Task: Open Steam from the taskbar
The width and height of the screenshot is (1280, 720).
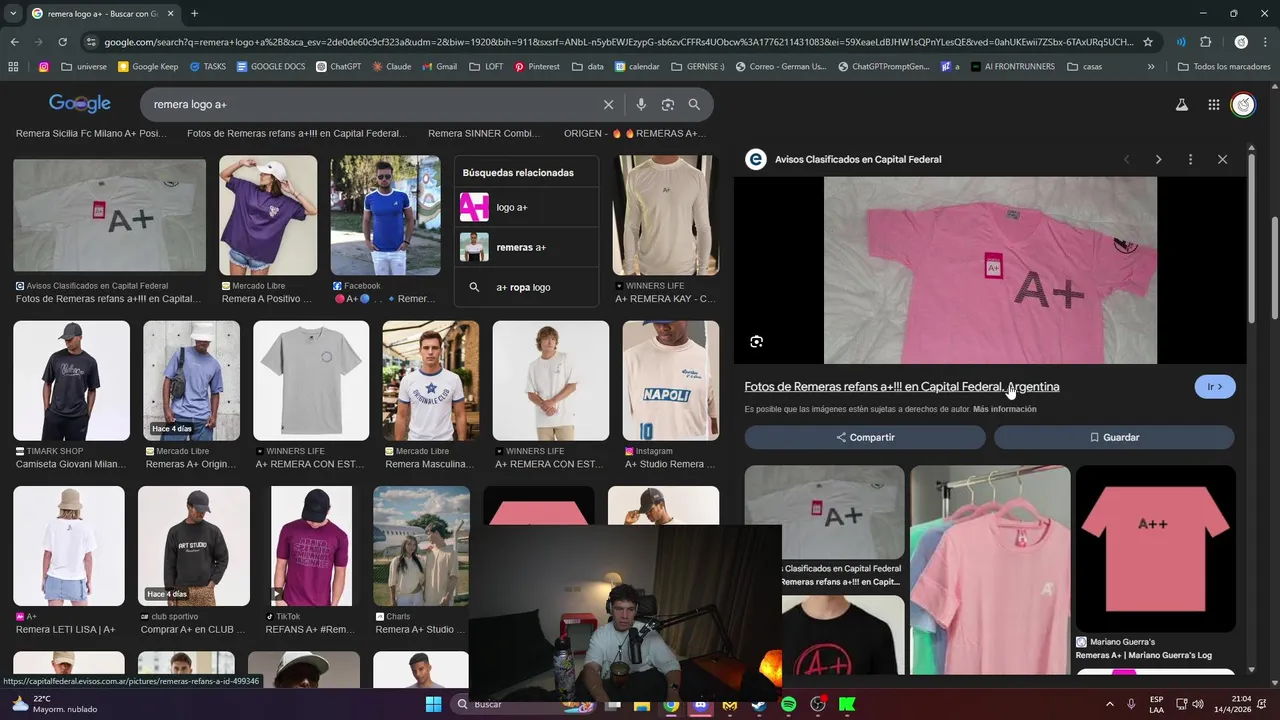Action: [759, 704]
